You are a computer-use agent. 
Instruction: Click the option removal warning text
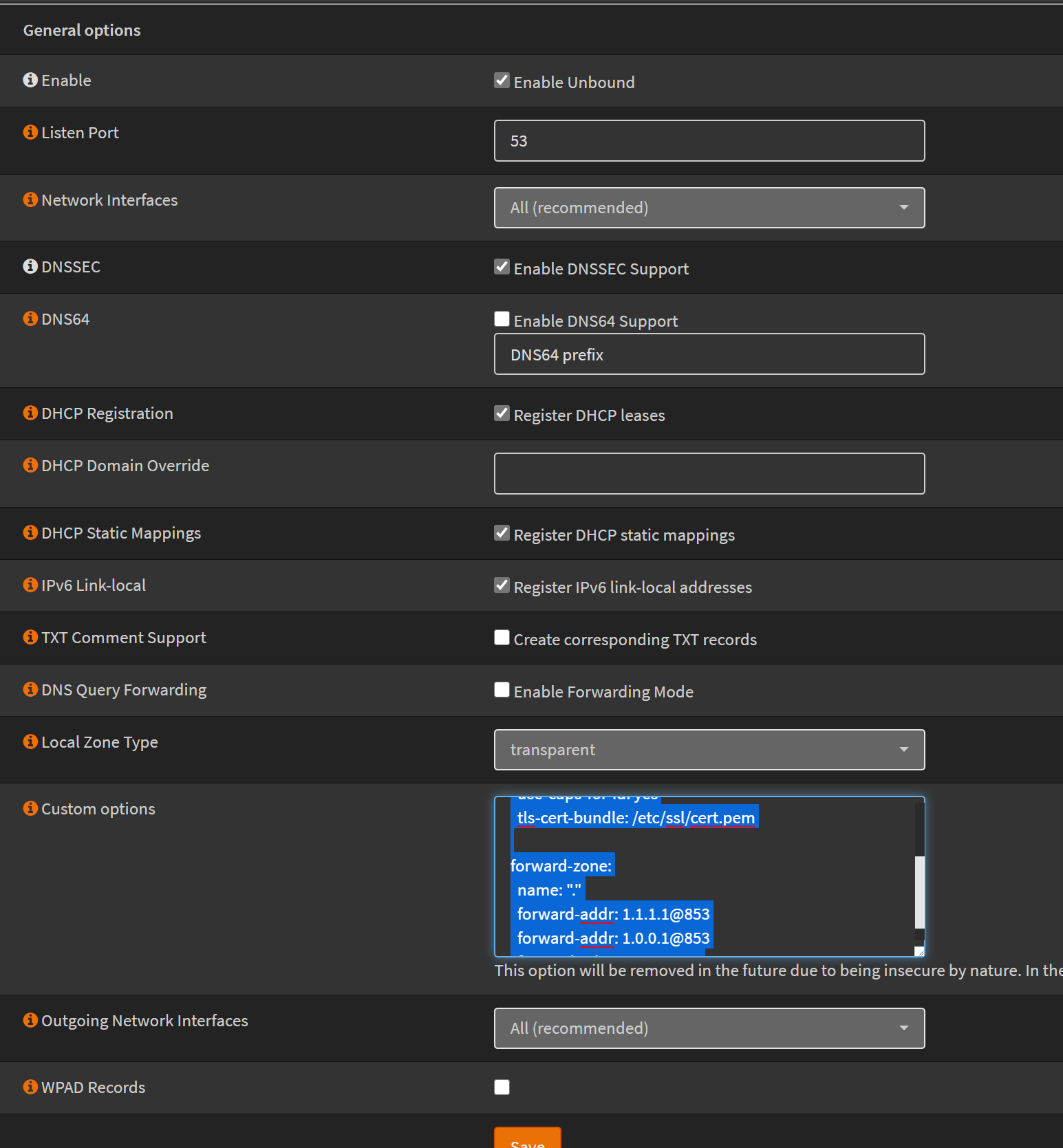tap(778, 971)
